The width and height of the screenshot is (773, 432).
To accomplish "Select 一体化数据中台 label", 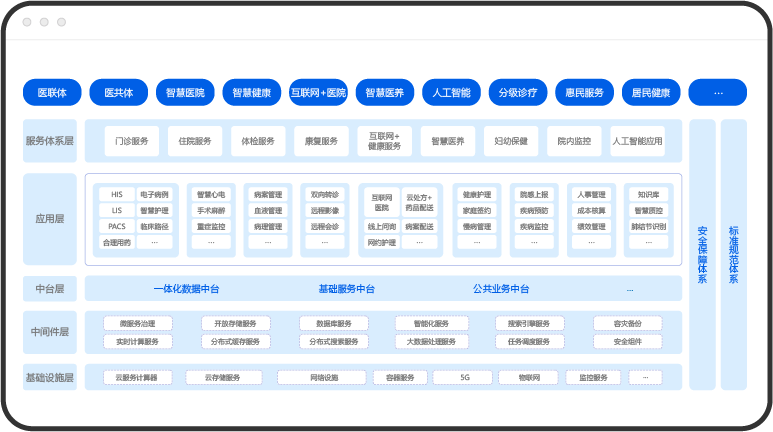I will pyautogui.click(x=186, y=289).
